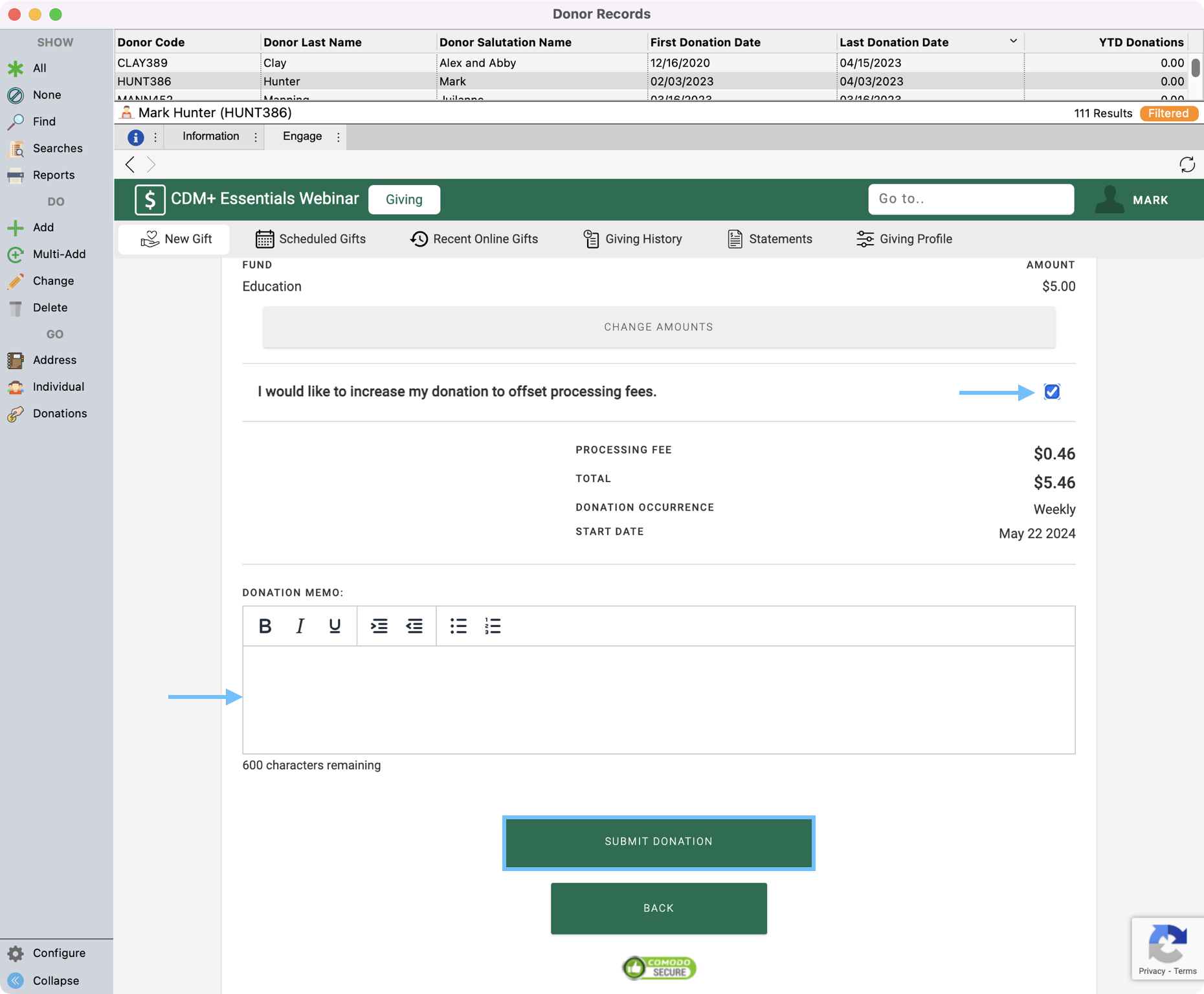Open the Giving History tab

tap(632, 239)
